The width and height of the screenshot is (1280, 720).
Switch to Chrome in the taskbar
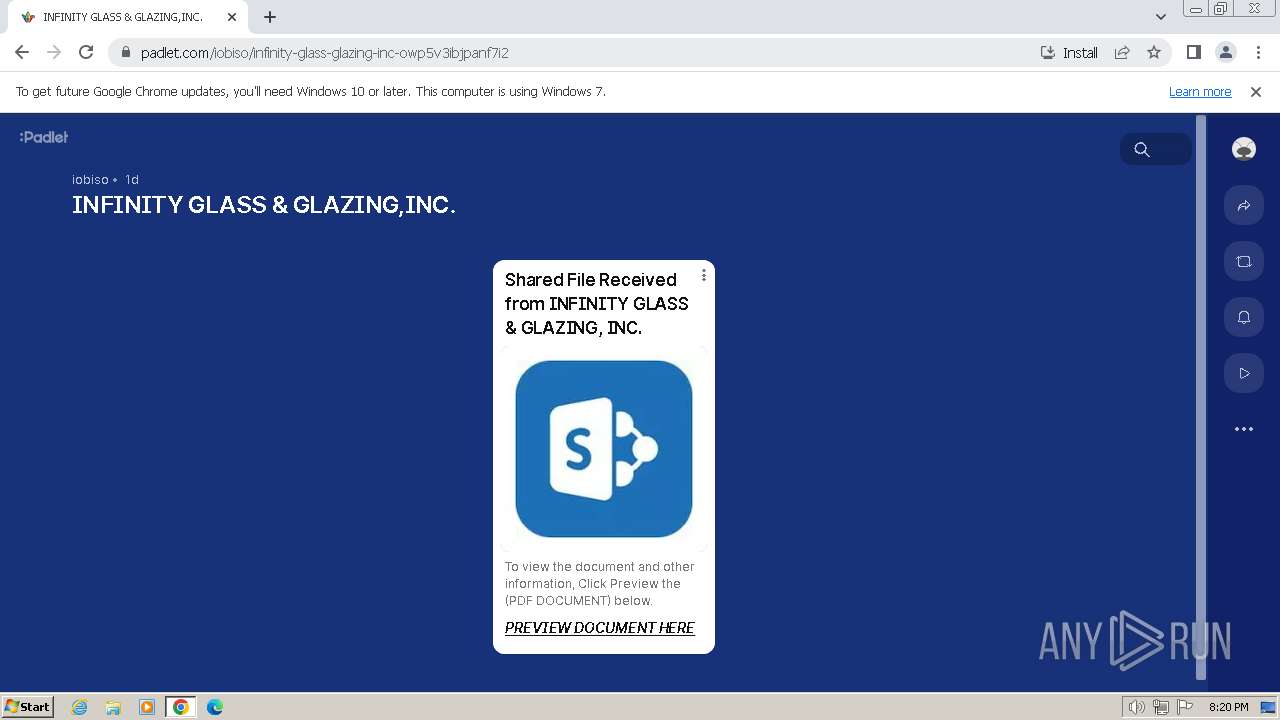point(181,707)
